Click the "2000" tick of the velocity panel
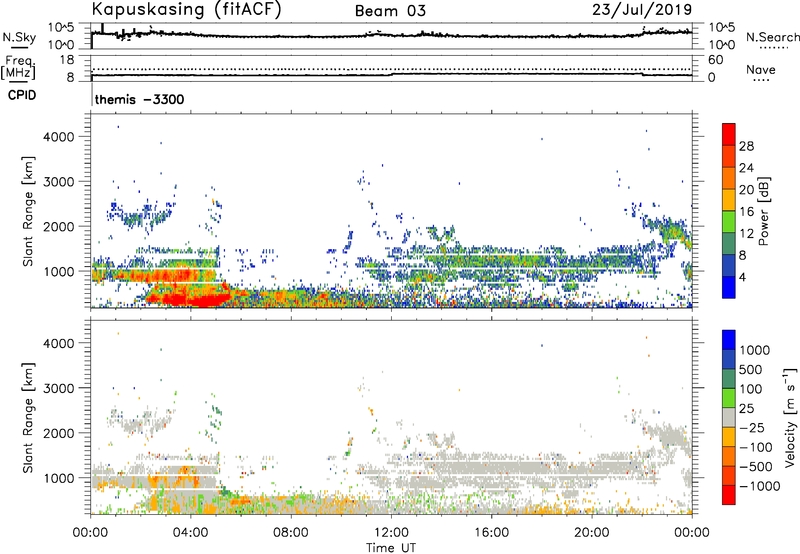Viewport: 800px width, 554px height. [59, 433]
